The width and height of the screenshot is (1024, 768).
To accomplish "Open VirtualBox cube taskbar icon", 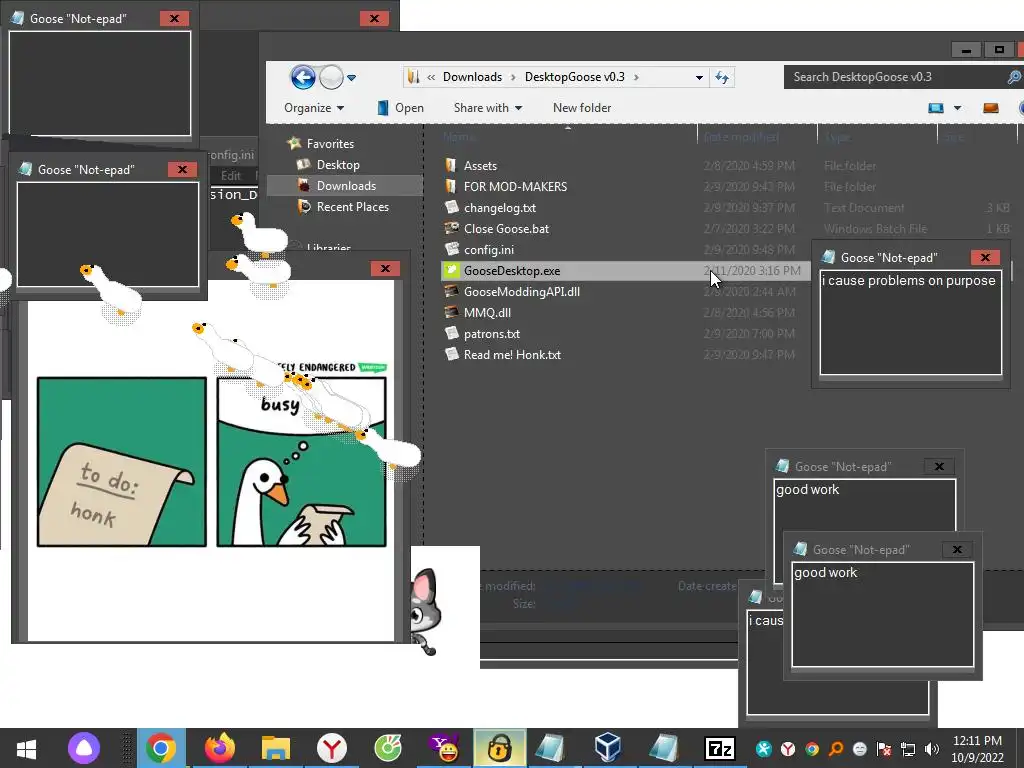I will (x=607, y=748).
